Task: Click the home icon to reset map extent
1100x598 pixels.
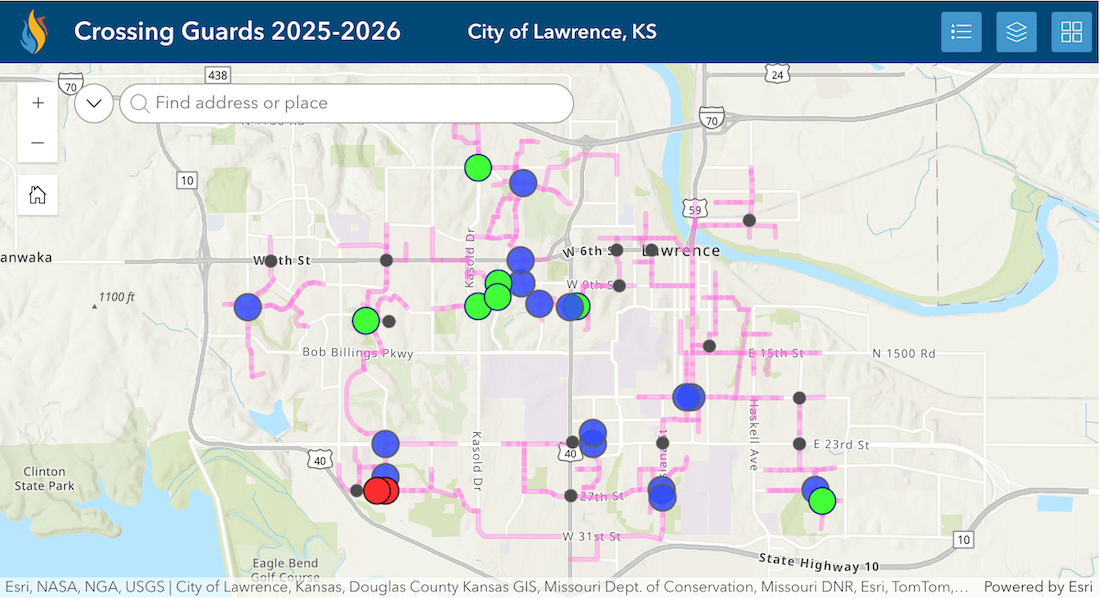Action: tap(37, 194)
